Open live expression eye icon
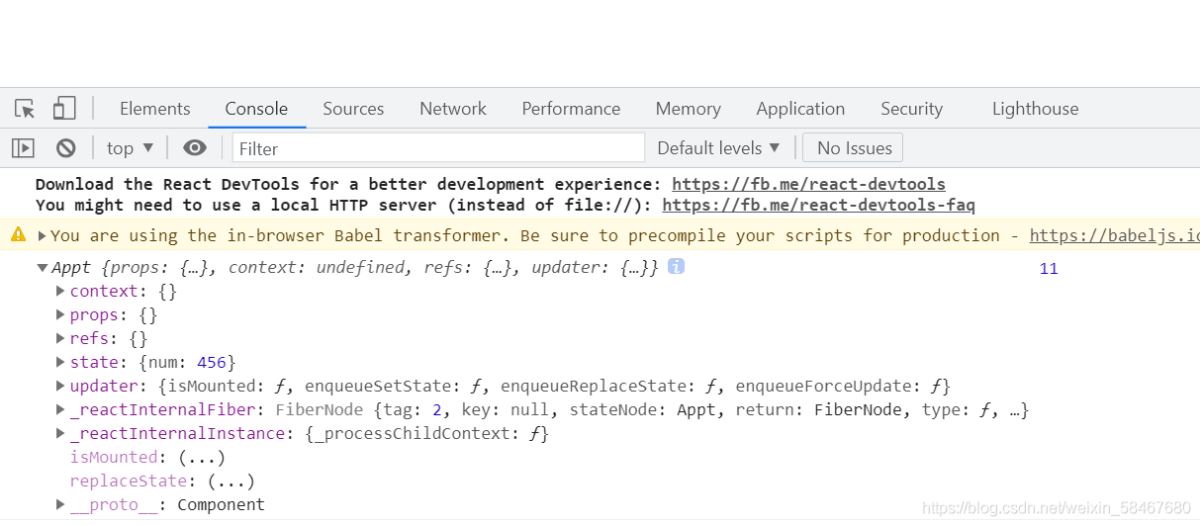Viewport: 1200px width, 526px height. (x=195, y=148)
